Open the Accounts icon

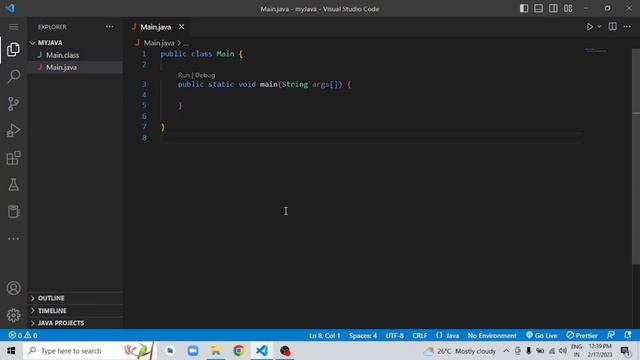(x=13, y=288)
